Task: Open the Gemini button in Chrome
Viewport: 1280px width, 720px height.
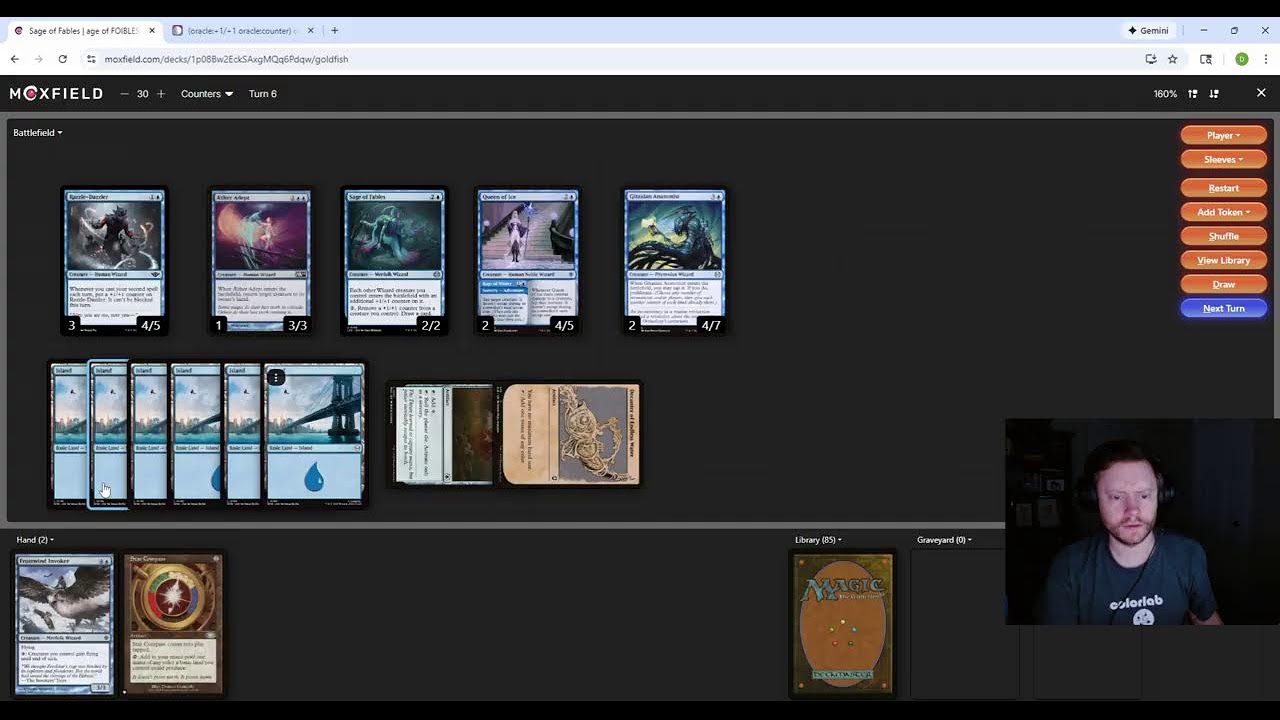Action: 1147,31
